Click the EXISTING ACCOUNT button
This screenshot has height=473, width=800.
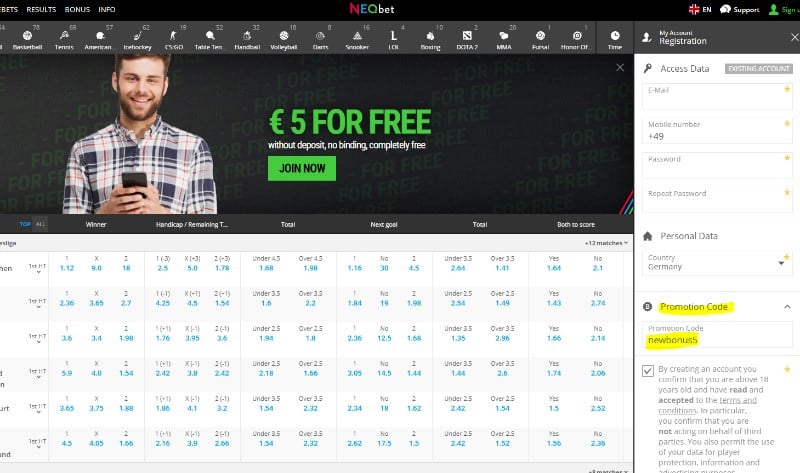[x=759, y=68]
